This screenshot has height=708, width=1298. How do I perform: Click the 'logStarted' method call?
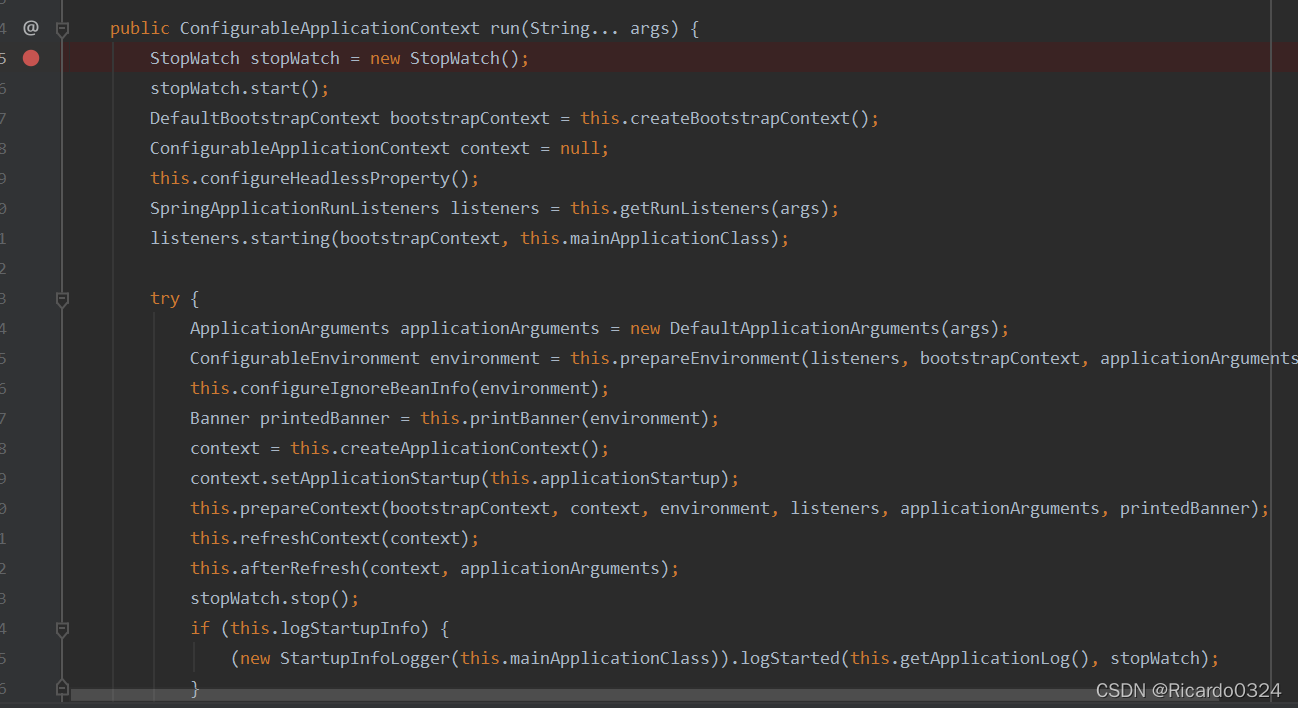[790, 658]
